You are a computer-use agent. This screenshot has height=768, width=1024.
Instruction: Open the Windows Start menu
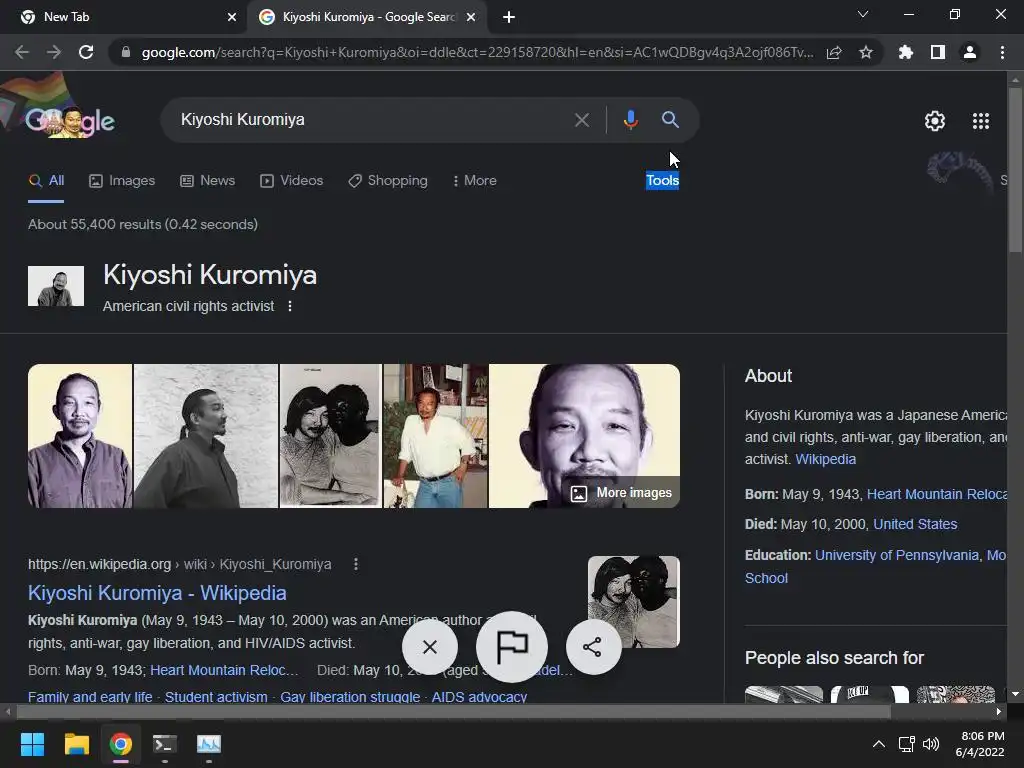click(x=32, y=744)
